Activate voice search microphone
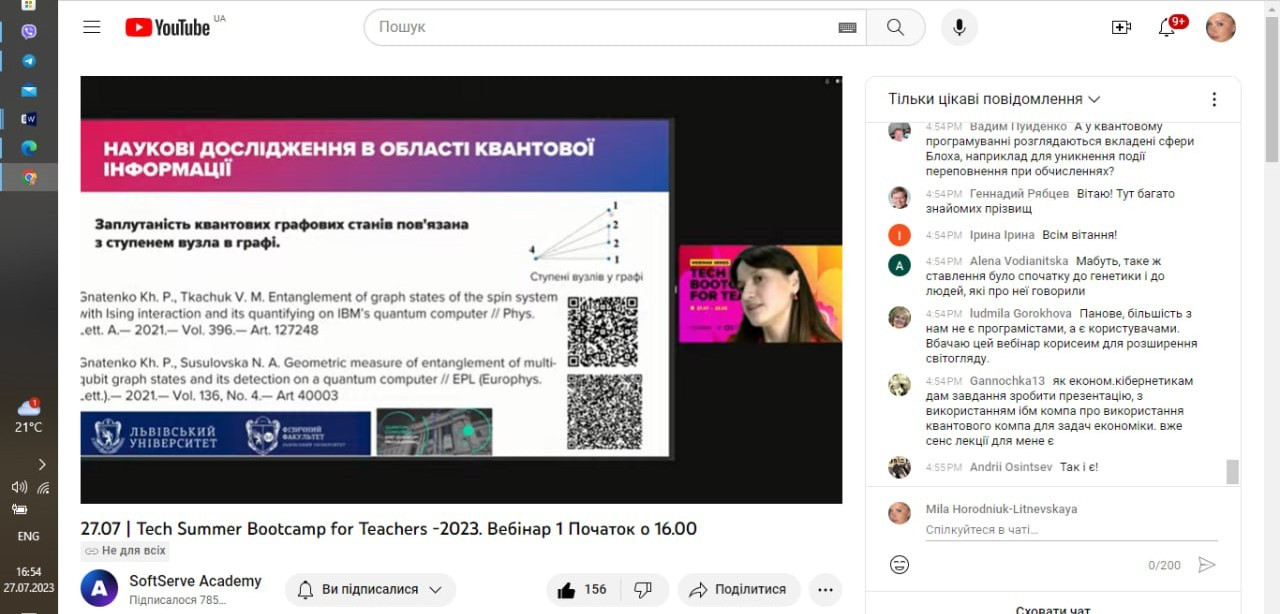The height and width of the screenshot is (614, 1280). [x=959, y=27]
